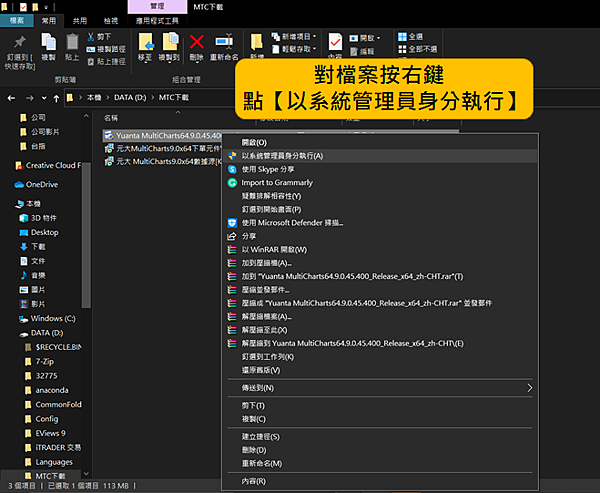The image size is (600, 493).
Task: Select Yuanta MultiCharts64.9.0.45.40 installer file
Action: [163, 135]
